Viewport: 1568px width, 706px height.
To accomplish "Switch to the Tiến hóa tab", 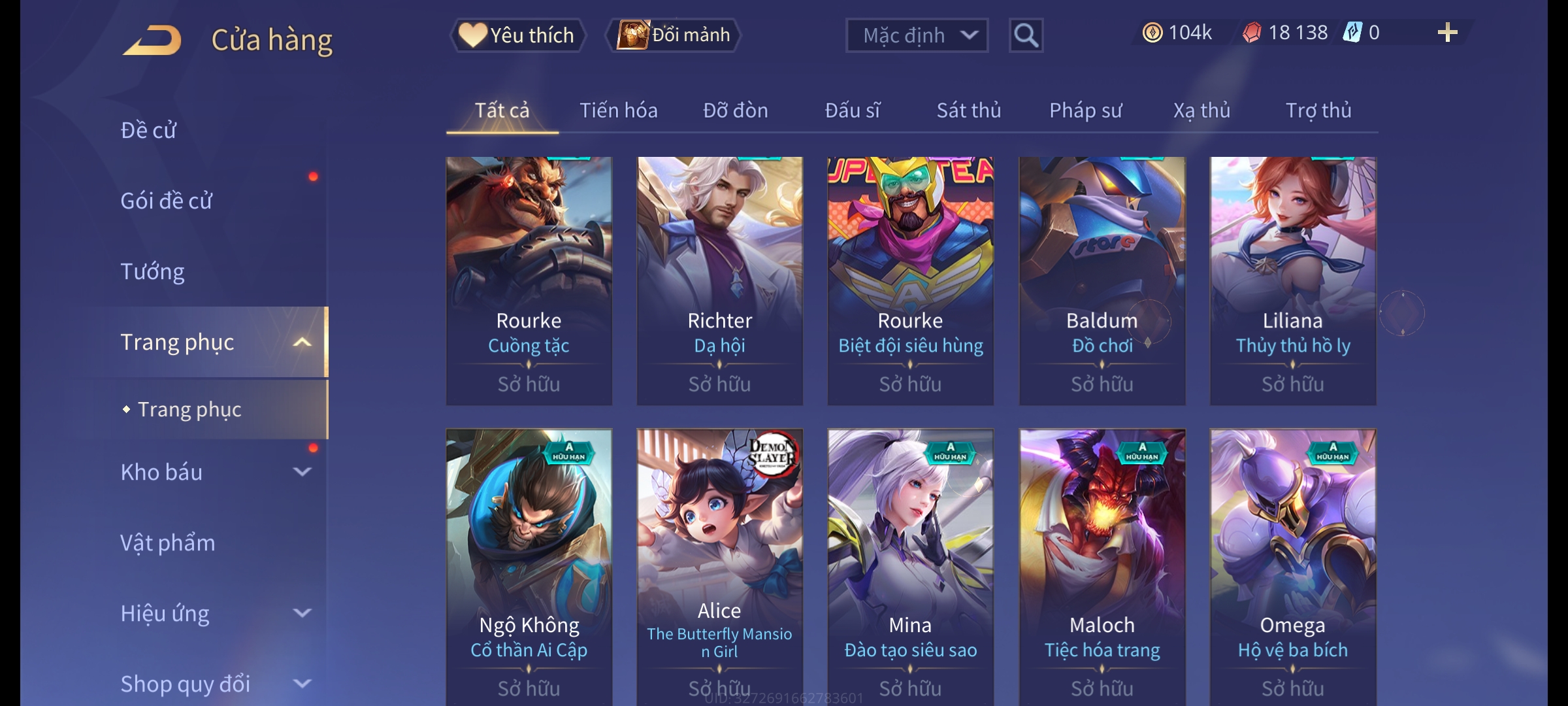I will coord(618,110).
